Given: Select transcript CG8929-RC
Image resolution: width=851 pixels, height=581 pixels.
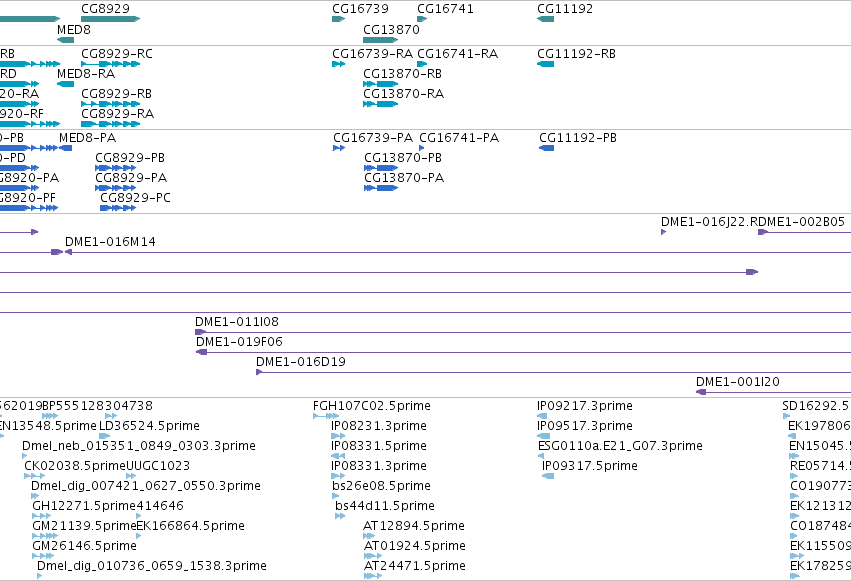Looking at the screenshot, I should pos(111,64).
